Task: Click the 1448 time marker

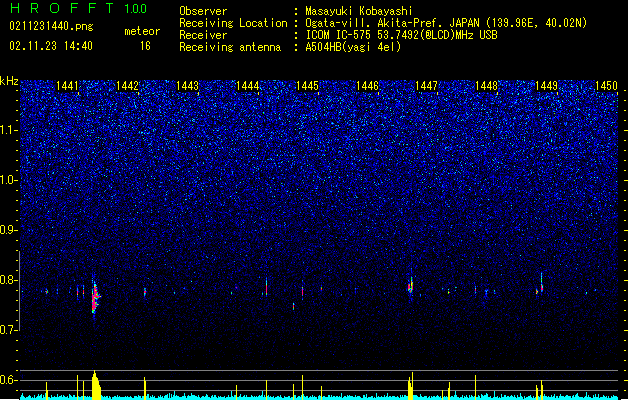Action: coord(487,86)
